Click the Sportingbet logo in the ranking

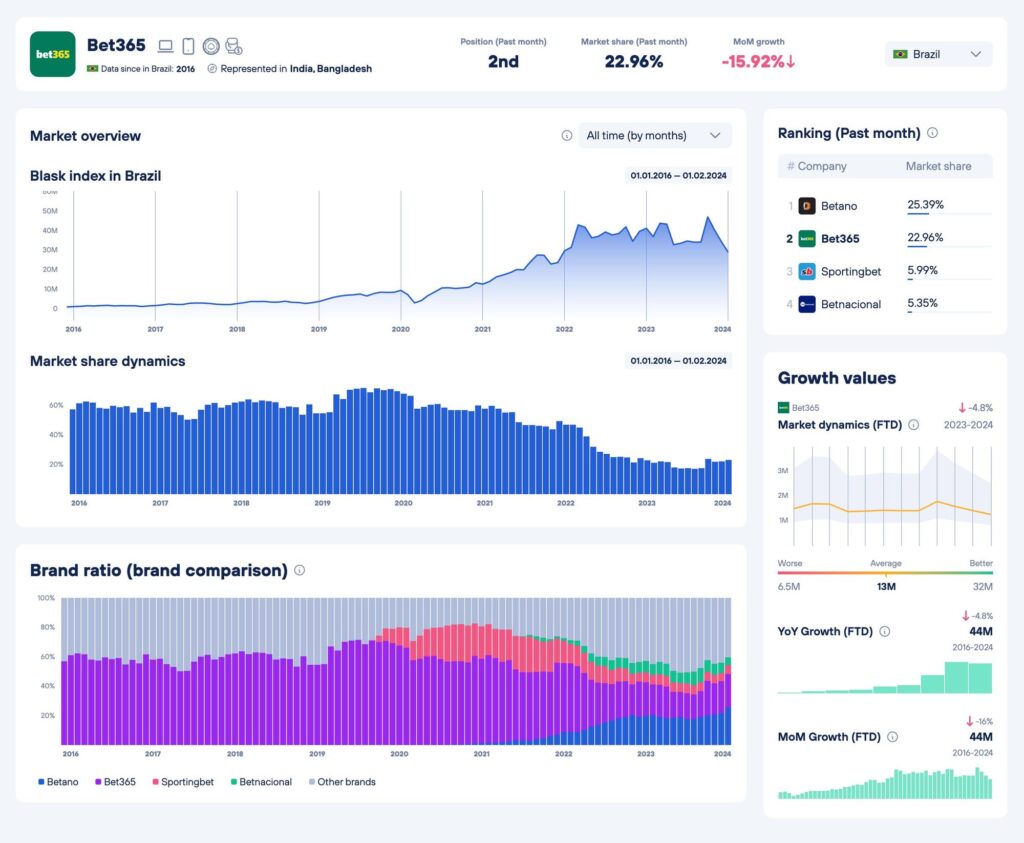807,272
